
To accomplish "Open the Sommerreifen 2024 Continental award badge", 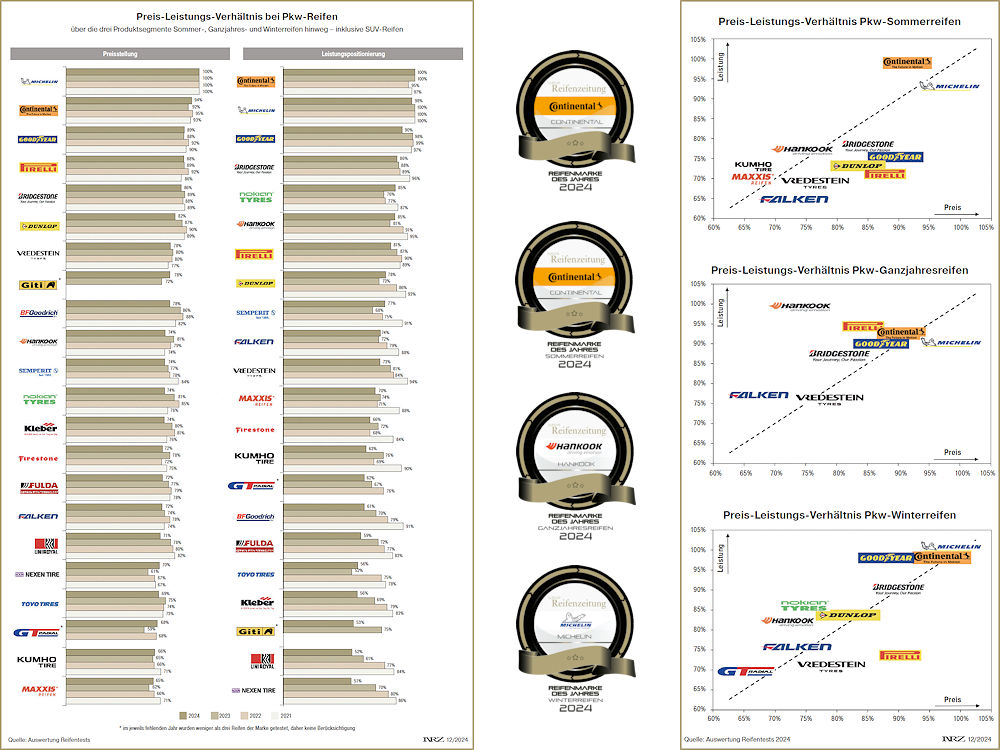I will tap(575, 295).
